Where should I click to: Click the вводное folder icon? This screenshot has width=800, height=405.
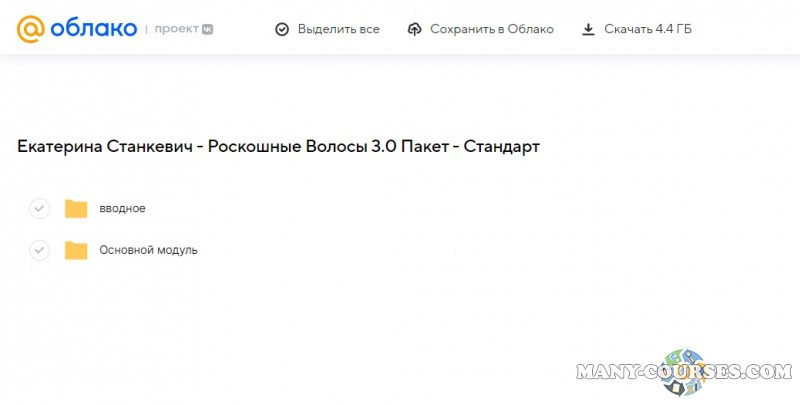[x=76, y=208]
